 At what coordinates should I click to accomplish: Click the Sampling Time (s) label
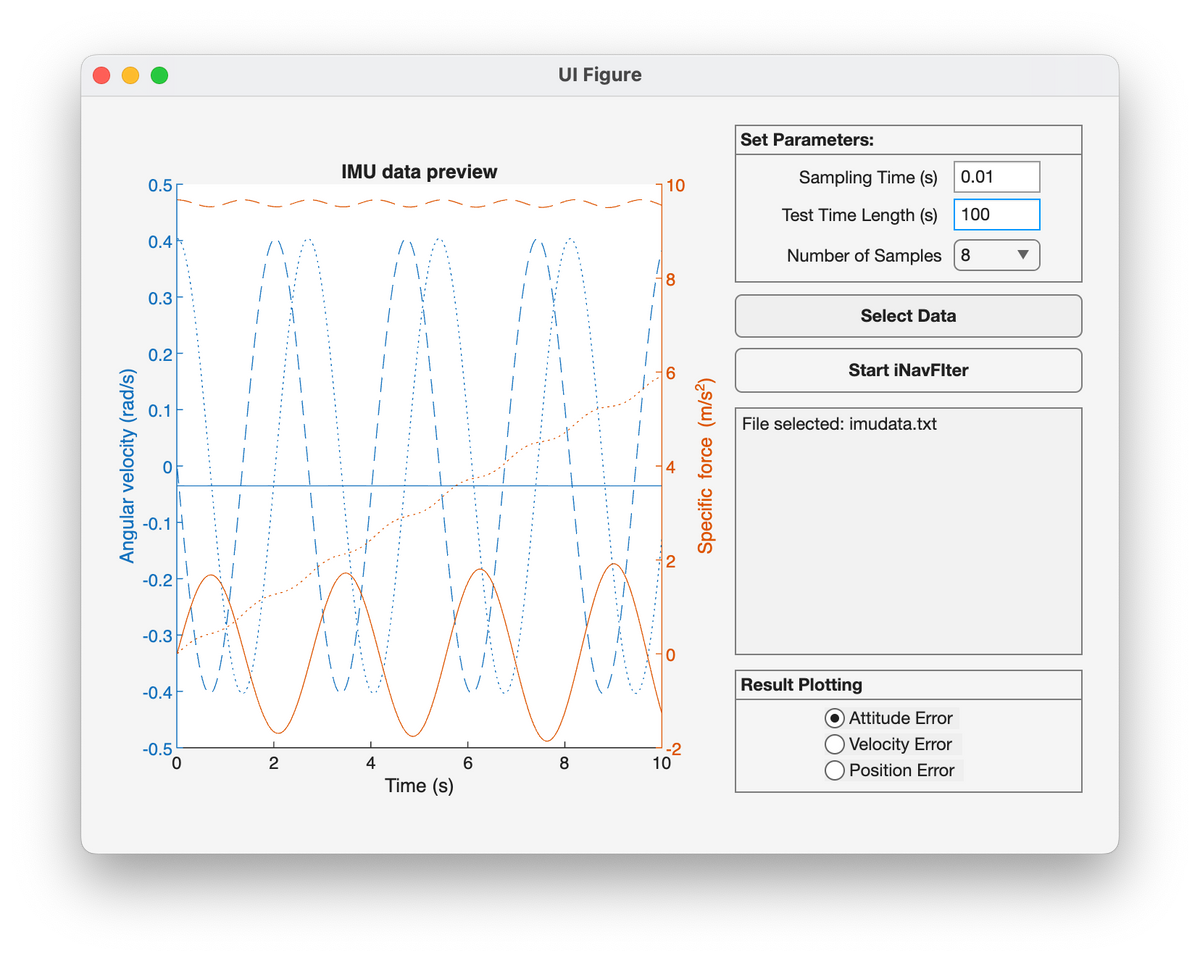tap(868, 177)
